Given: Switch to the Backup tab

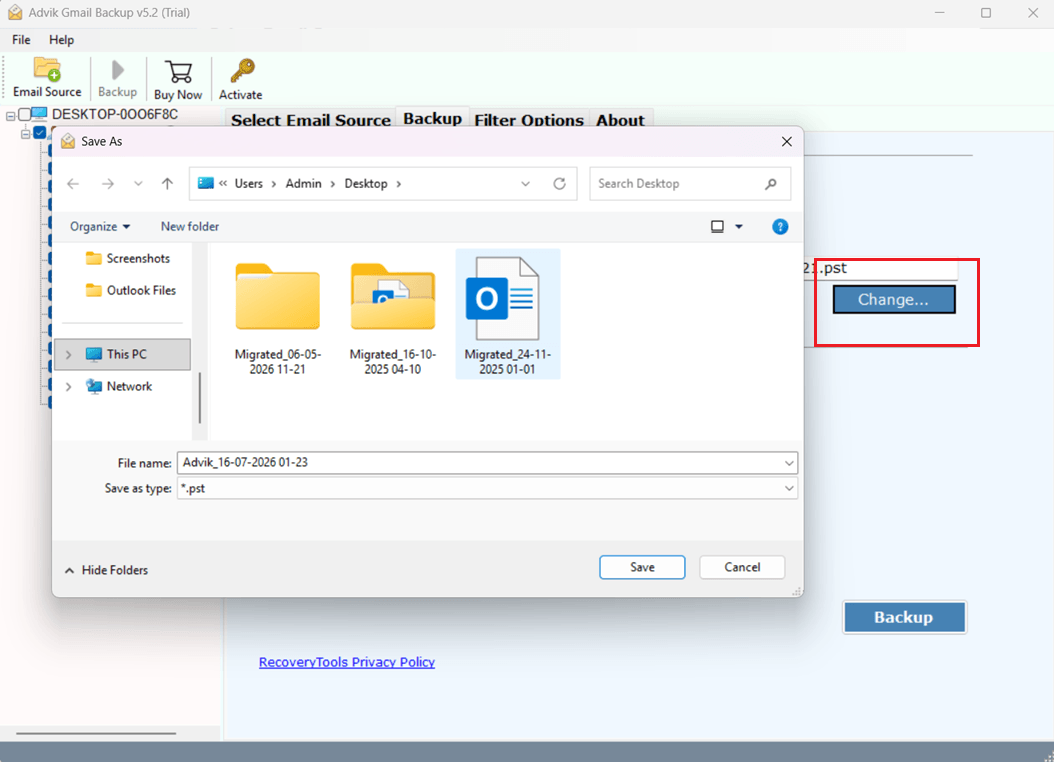Looking at the screenshot, I should click(x=432, y=118).
